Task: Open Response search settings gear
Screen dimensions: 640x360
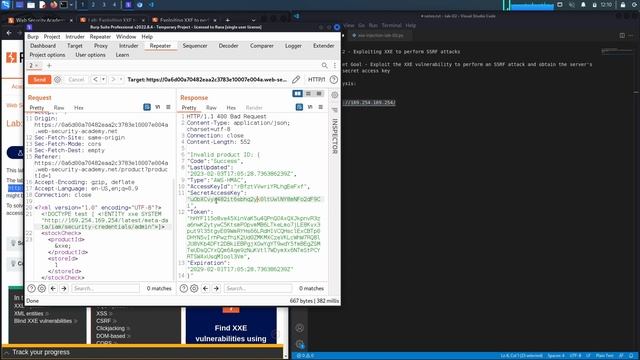Action: (194, 288)
